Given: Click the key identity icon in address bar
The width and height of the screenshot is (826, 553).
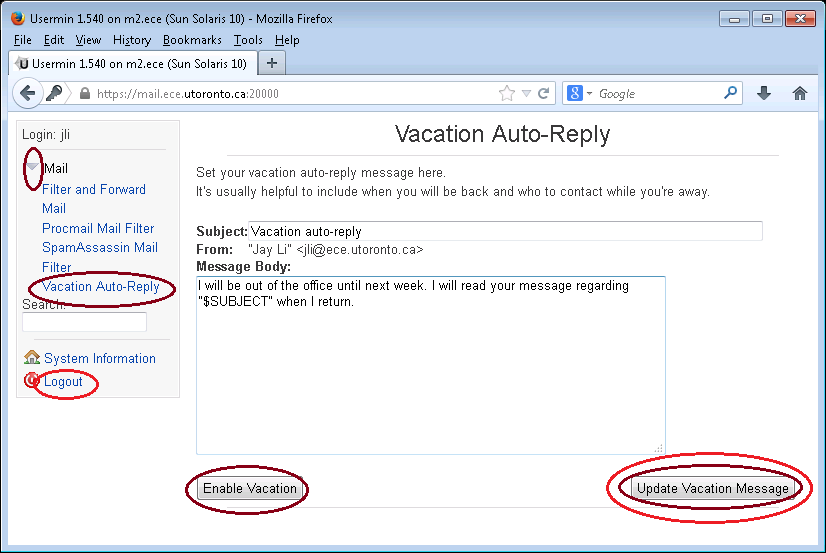Looking at the screenshot, I should tap(54, 93).
